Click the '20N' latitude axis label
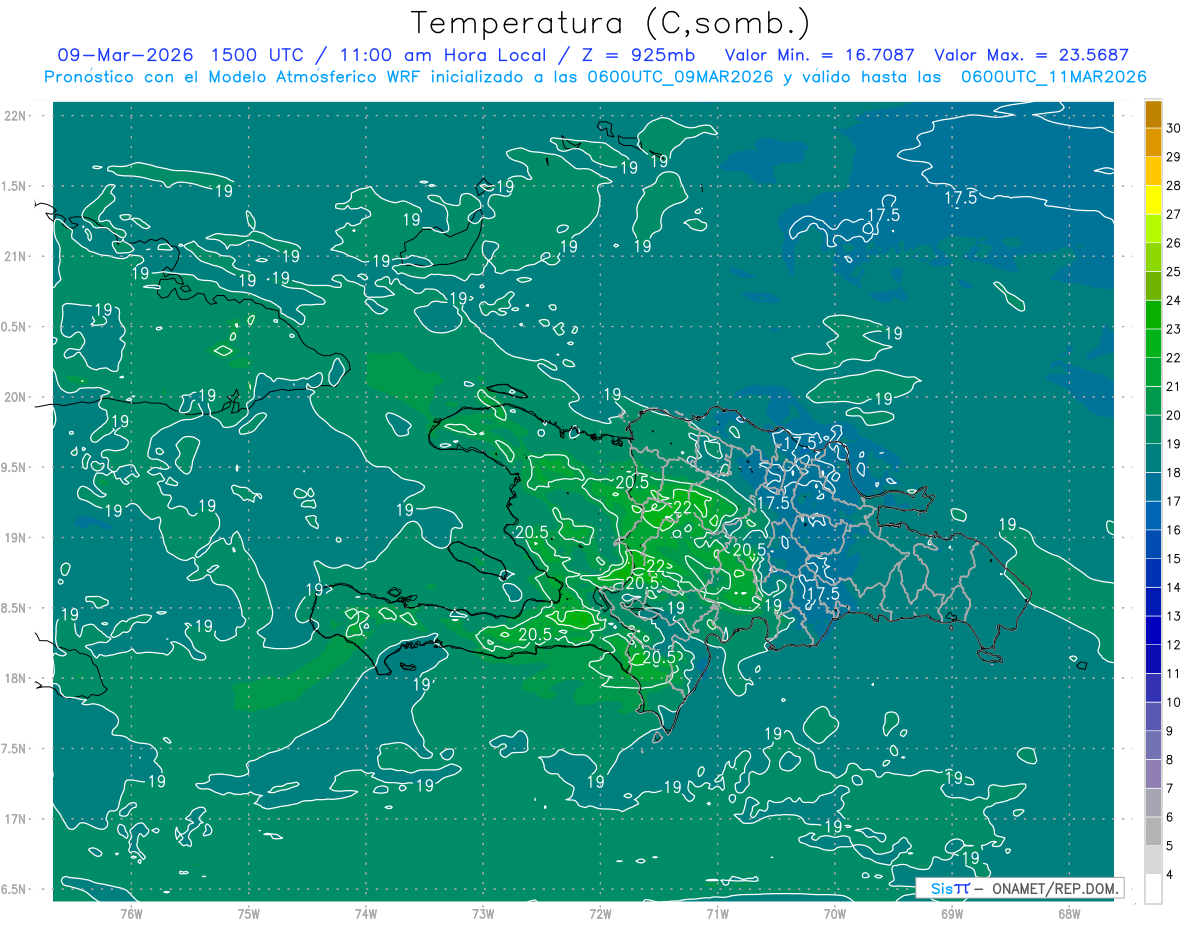The height and width of the screenshot is (927, 1200). click(17, 397)
